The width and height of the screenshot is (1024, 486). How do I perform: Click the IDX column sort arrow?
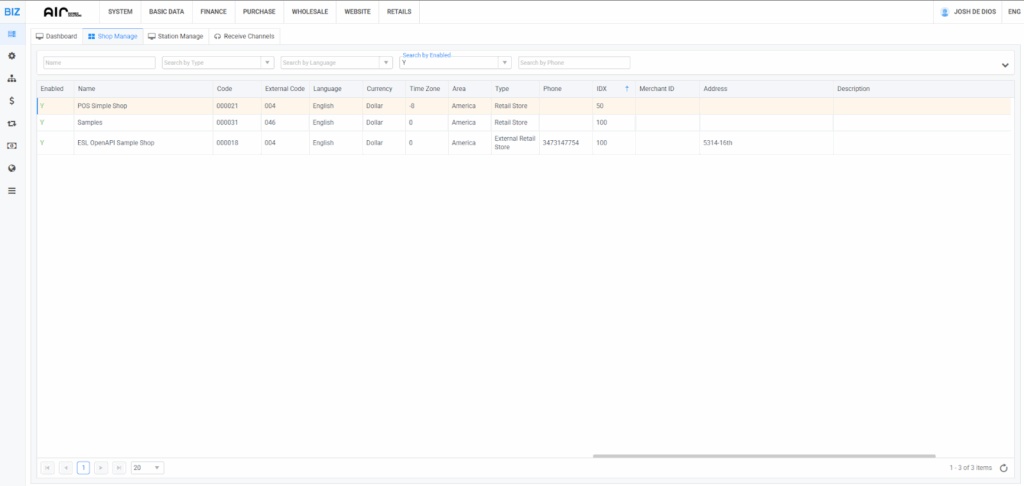(x=627, y=89)
